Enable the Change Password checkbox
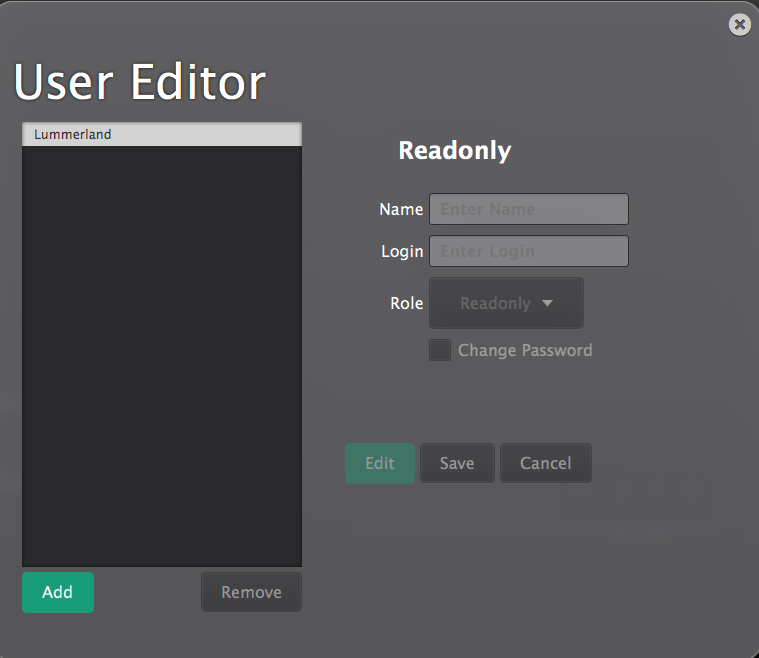759x658 pixels. point(440,350)
